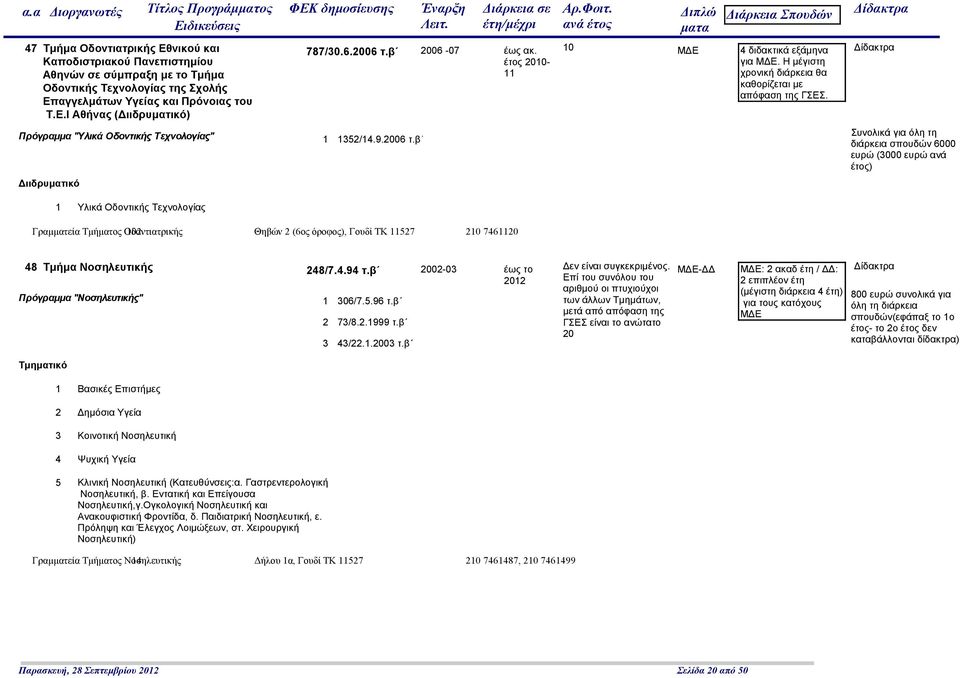Click the 'Διιδρυματικό' label

click(49, 184)
